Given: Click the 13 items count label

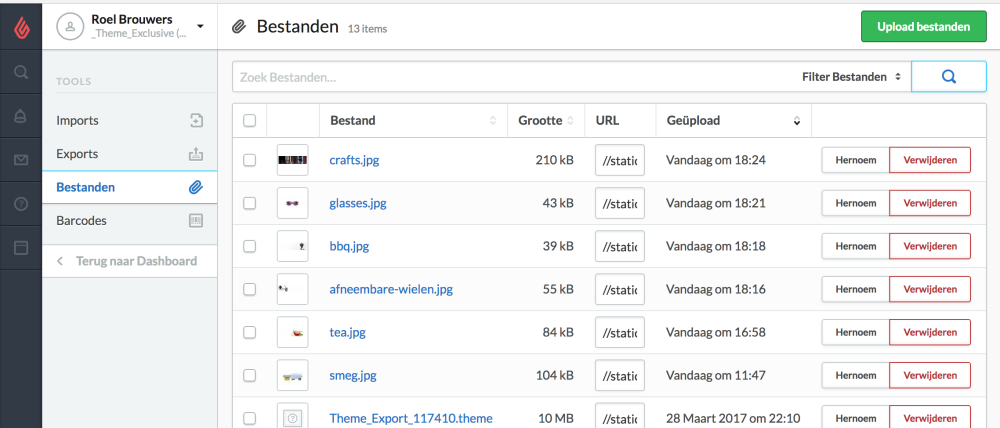Looking at the screenshot, I should [367, 29].
